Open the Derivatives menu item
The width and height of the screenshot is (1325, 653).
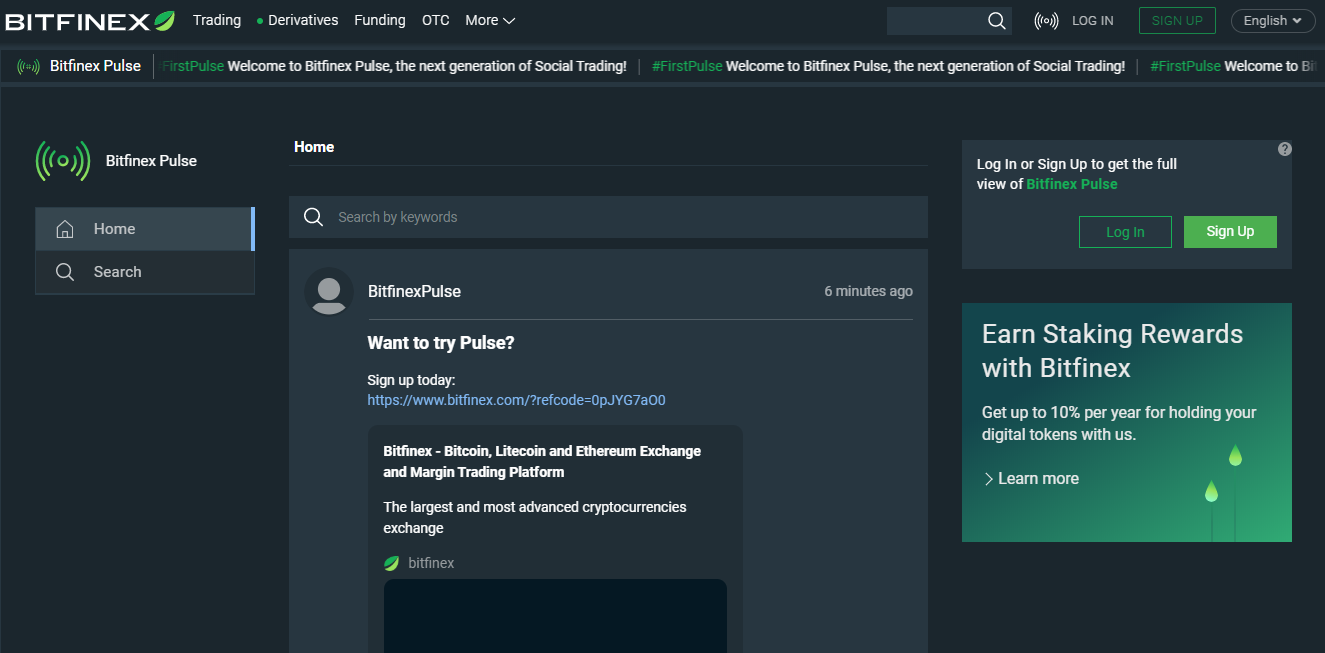302,20
